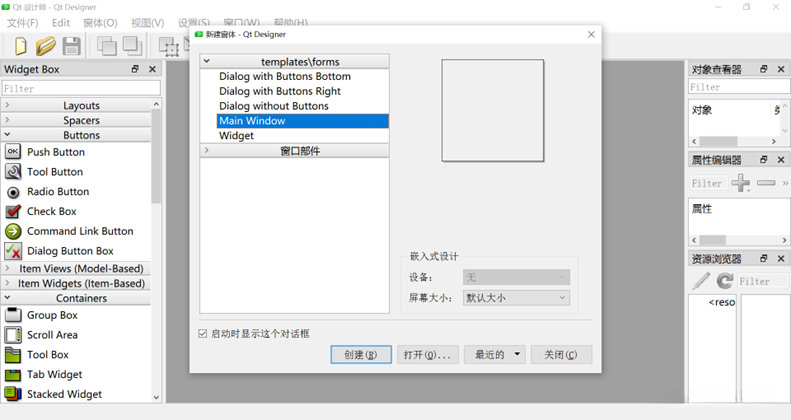Toggle 启动时显示这个对话框 checkbox
Viewport: 791px width, 420px height.
click(x=203, y=334)
